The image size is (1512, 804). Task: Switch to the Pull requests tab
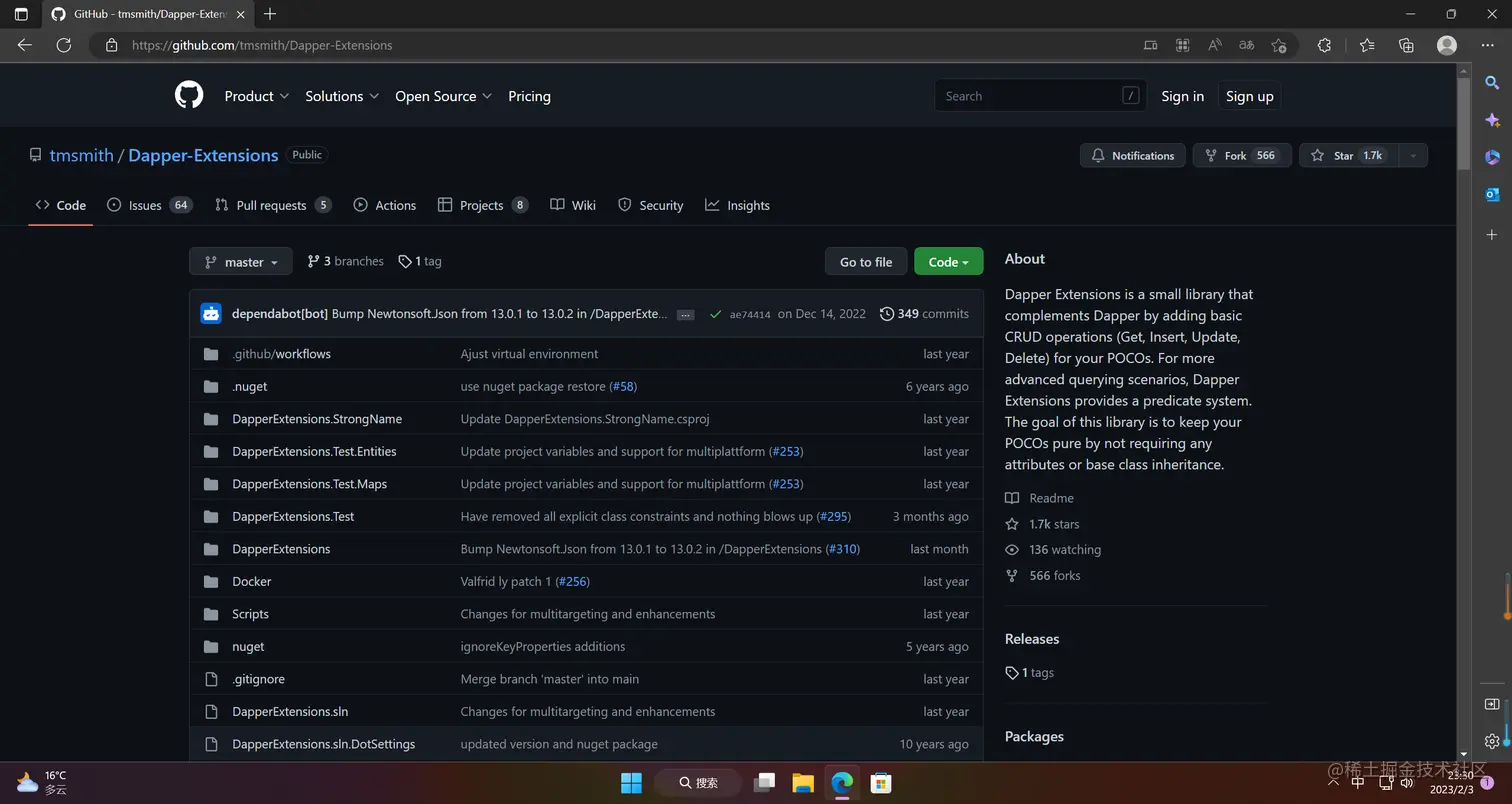pos(273,205)
